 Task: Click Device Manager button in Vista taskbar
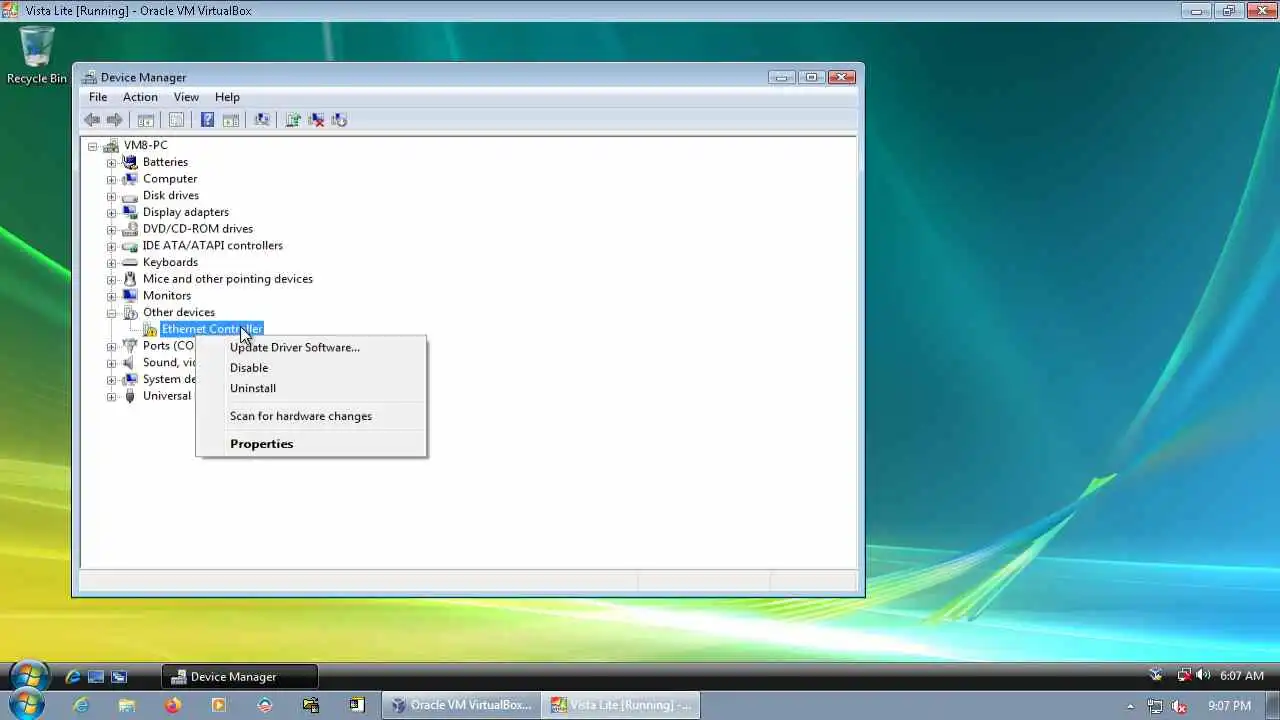[239, 677]
